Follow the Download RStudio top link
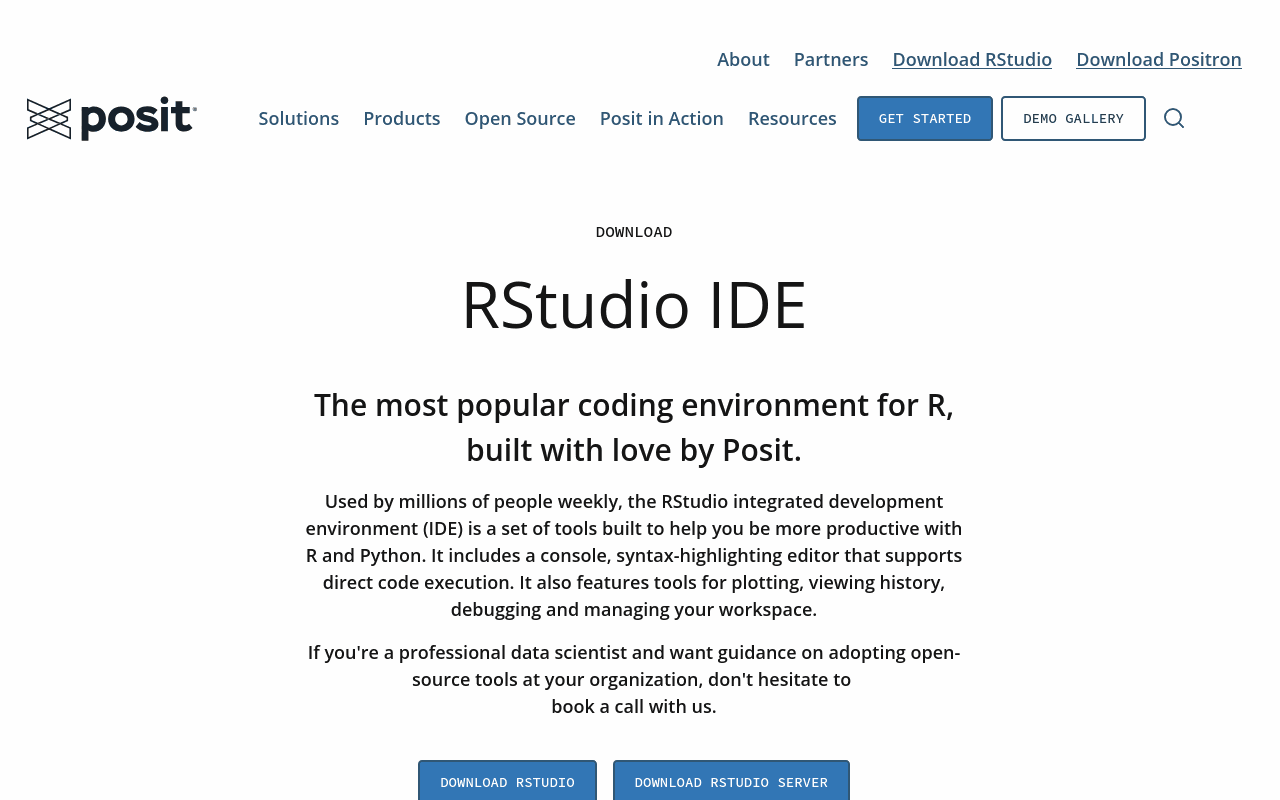Image resolution: width=1280 pixels, height=800 pixels. [x=972, y=59]
